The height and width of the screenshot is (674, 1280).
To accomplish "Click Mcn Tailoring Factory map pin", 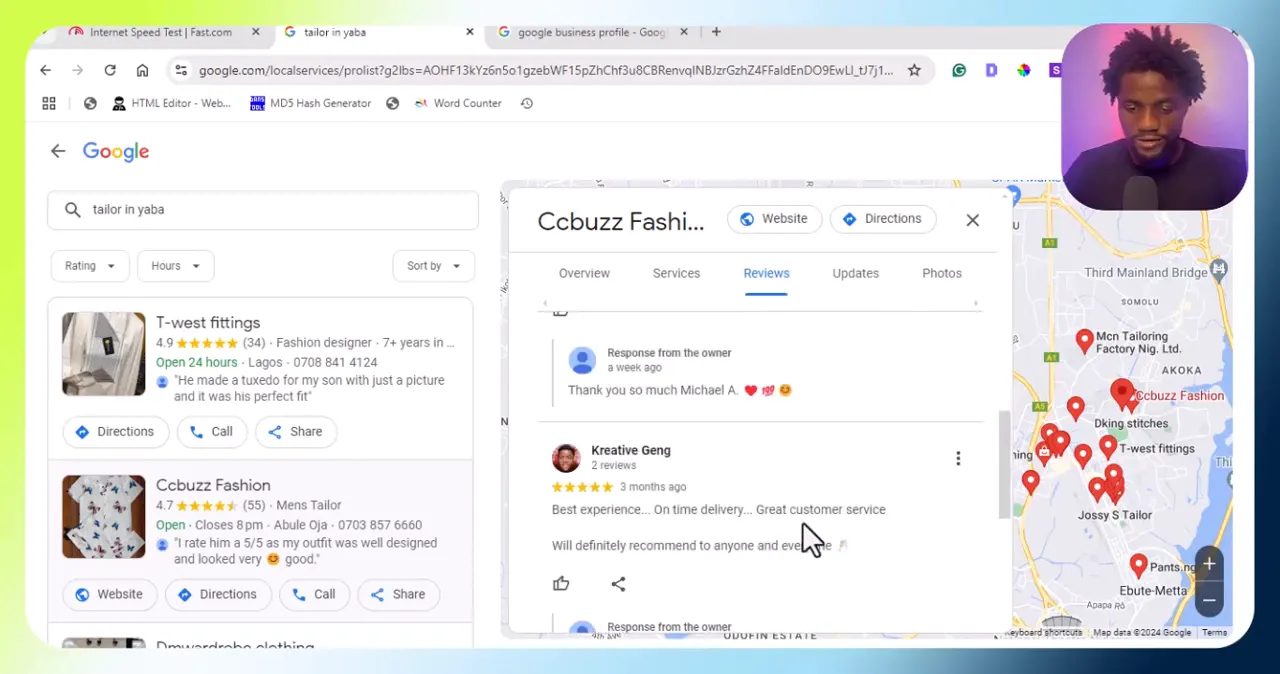I will tap(1084, 341).
